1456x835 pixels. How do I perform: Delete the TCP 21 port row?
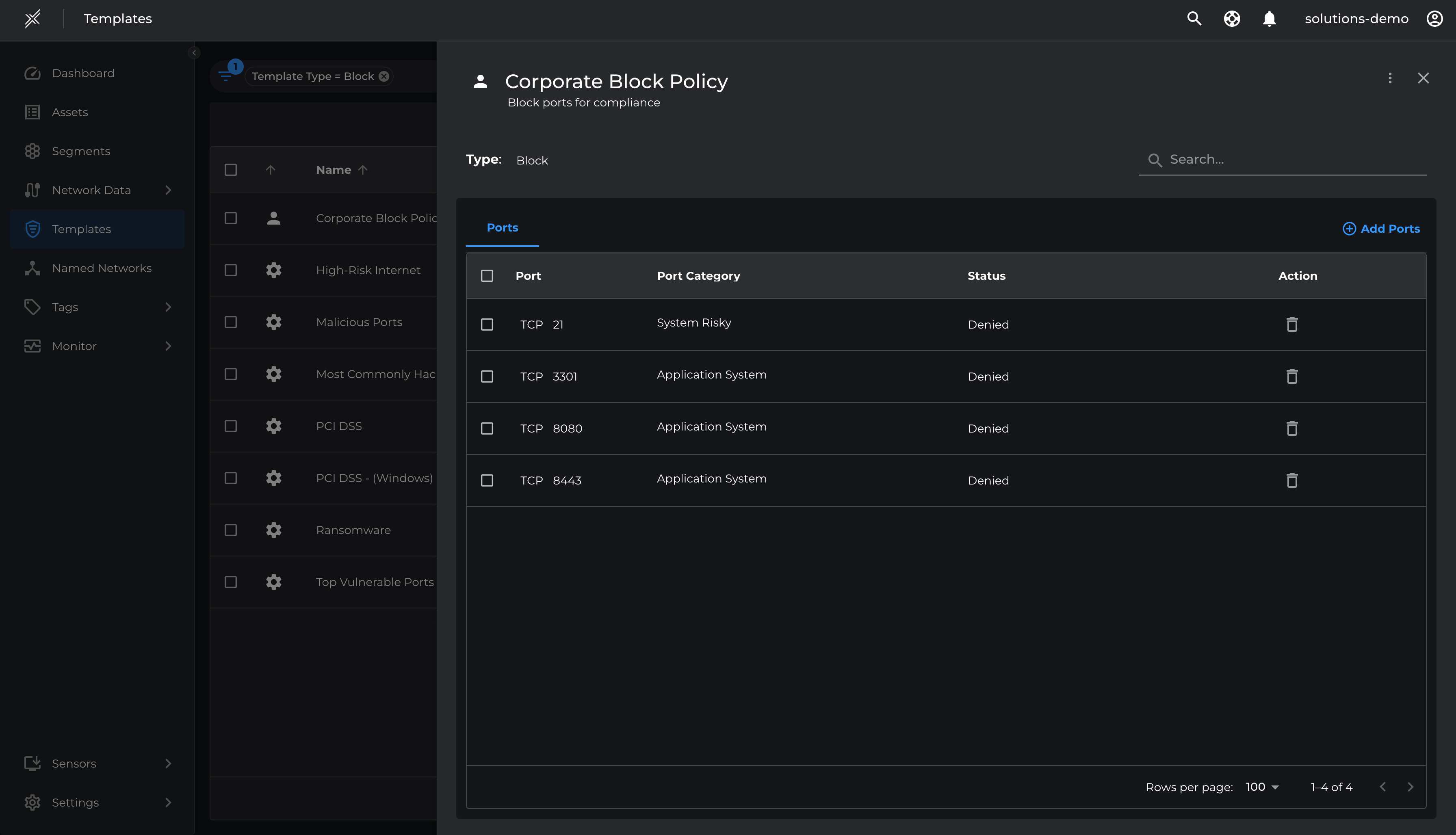1291,324
